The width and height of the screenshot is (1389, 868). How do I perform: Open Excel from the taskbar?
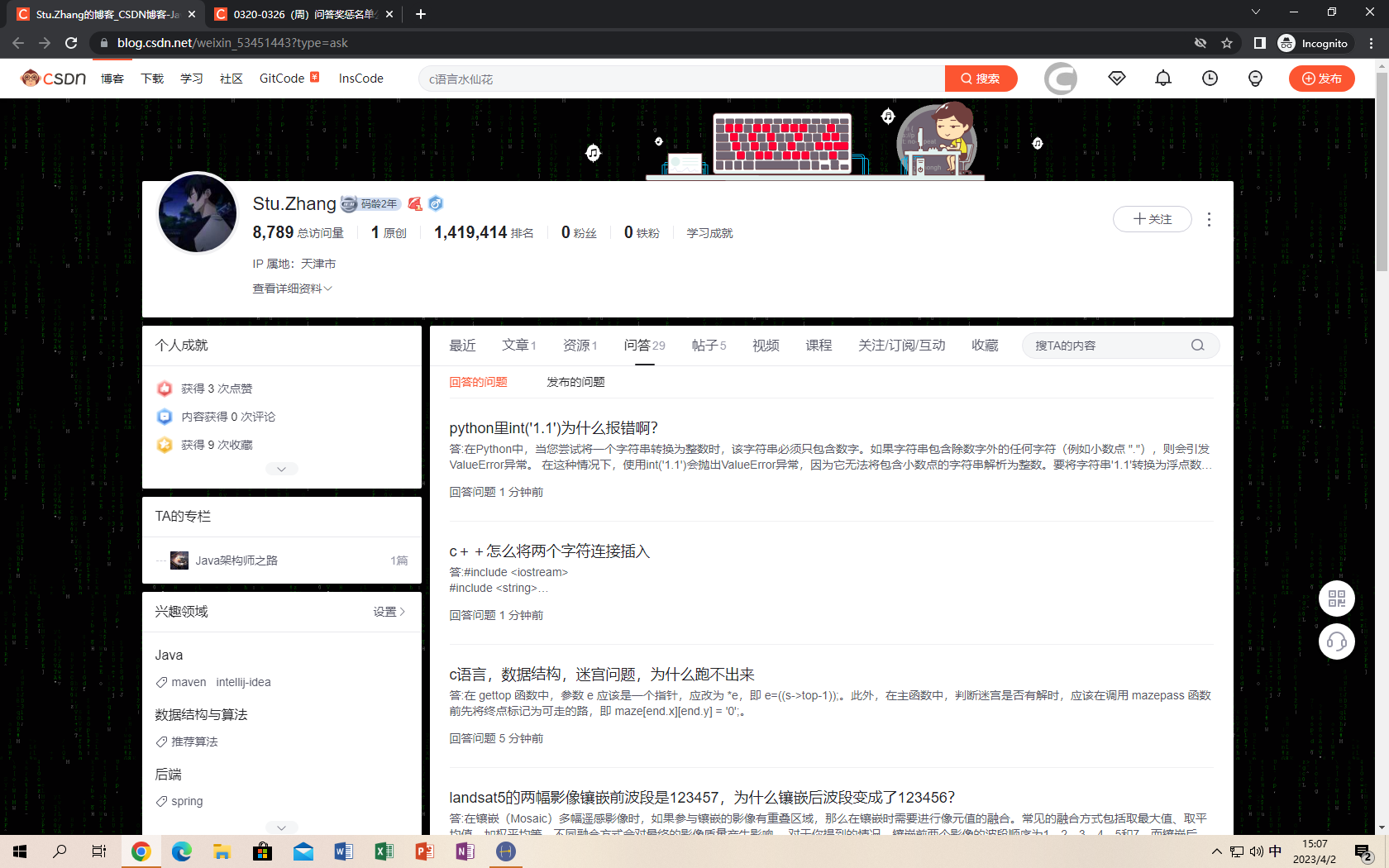384,851
